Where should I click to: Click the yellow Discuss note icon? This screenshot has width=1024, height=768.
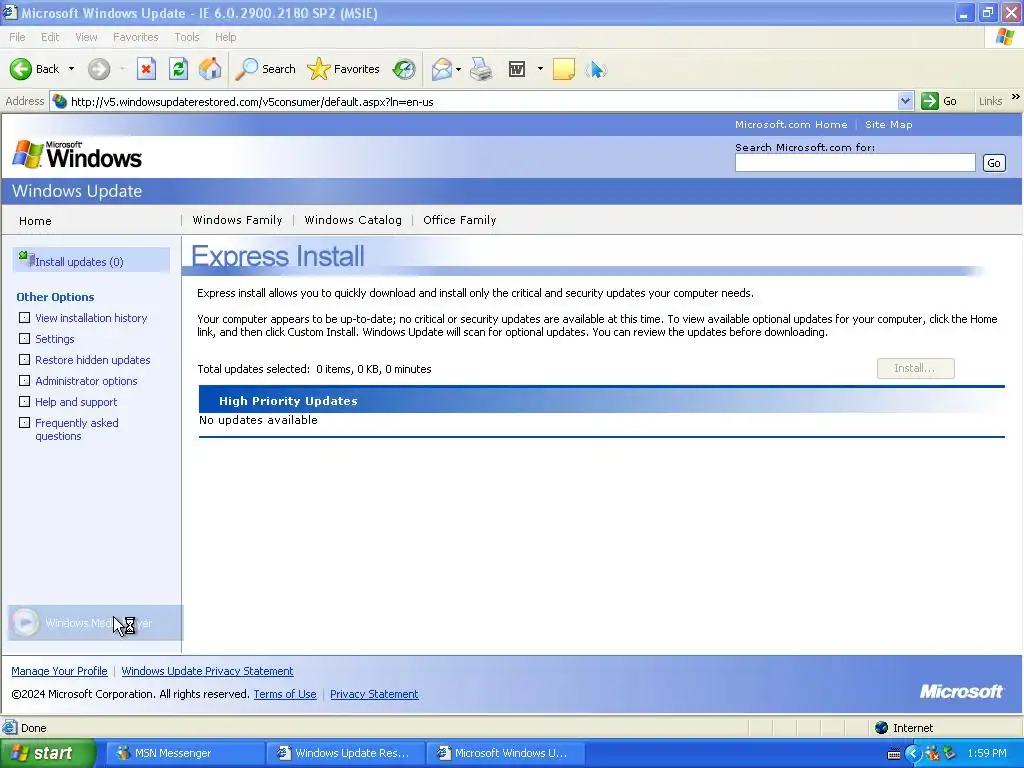(564, 69)
